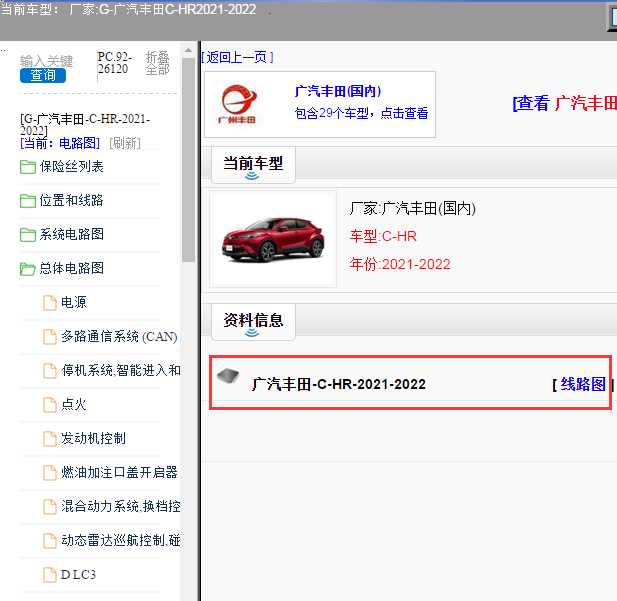Click the 广州丰田 brand logo
The image size is (617, 601).
coord(238,104)
